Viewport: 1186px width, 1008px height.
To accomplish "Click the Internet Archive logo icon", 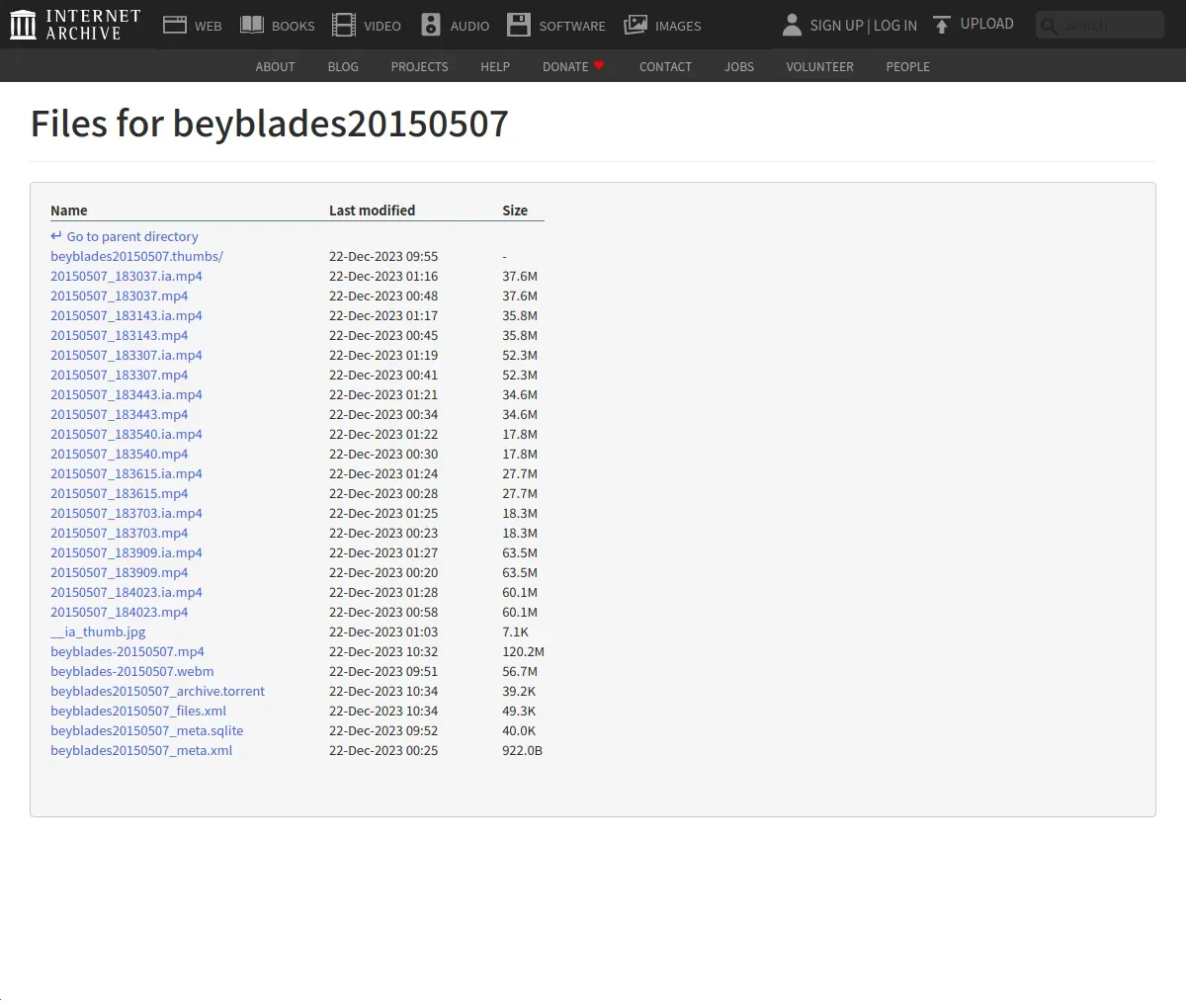I will pyautogui.click(x=23, y=25).
